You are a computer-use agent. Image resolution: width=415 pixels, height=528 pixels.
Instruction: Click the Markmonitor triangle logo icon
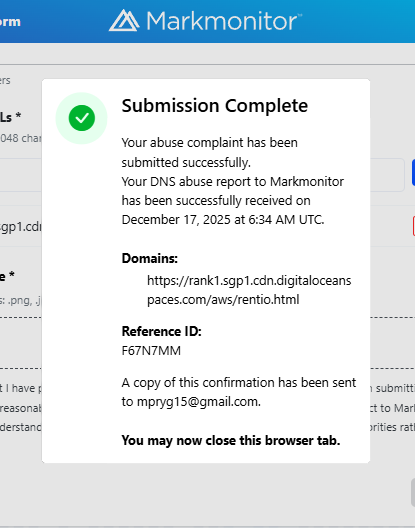point(124,21)
